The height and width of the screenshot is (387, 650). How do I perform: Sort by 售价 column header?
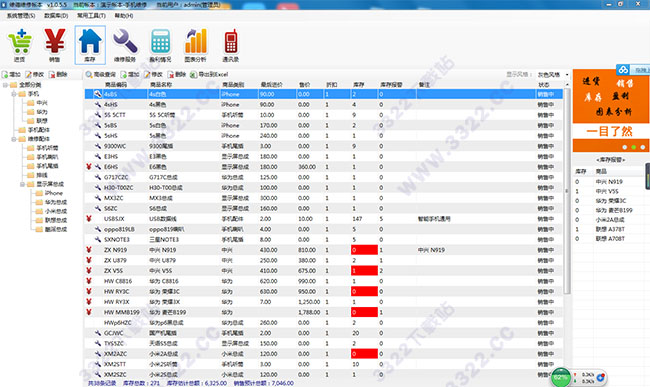(x=305, y=85)
